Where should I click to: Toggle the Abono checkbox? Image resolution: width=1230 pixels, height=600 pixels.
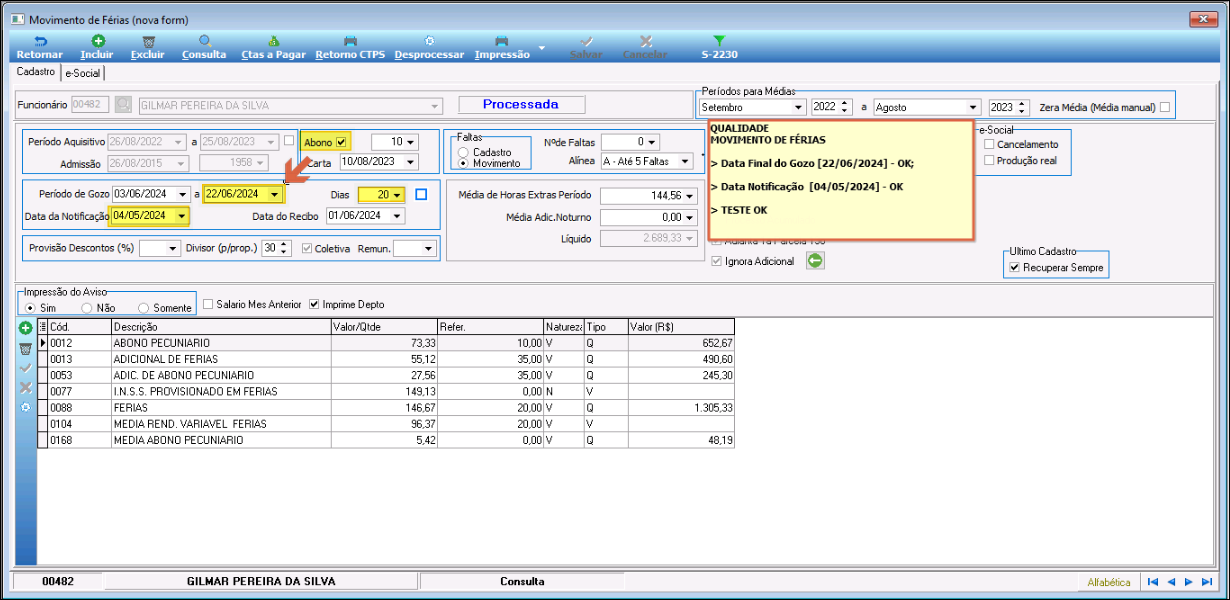click(341, 141)
